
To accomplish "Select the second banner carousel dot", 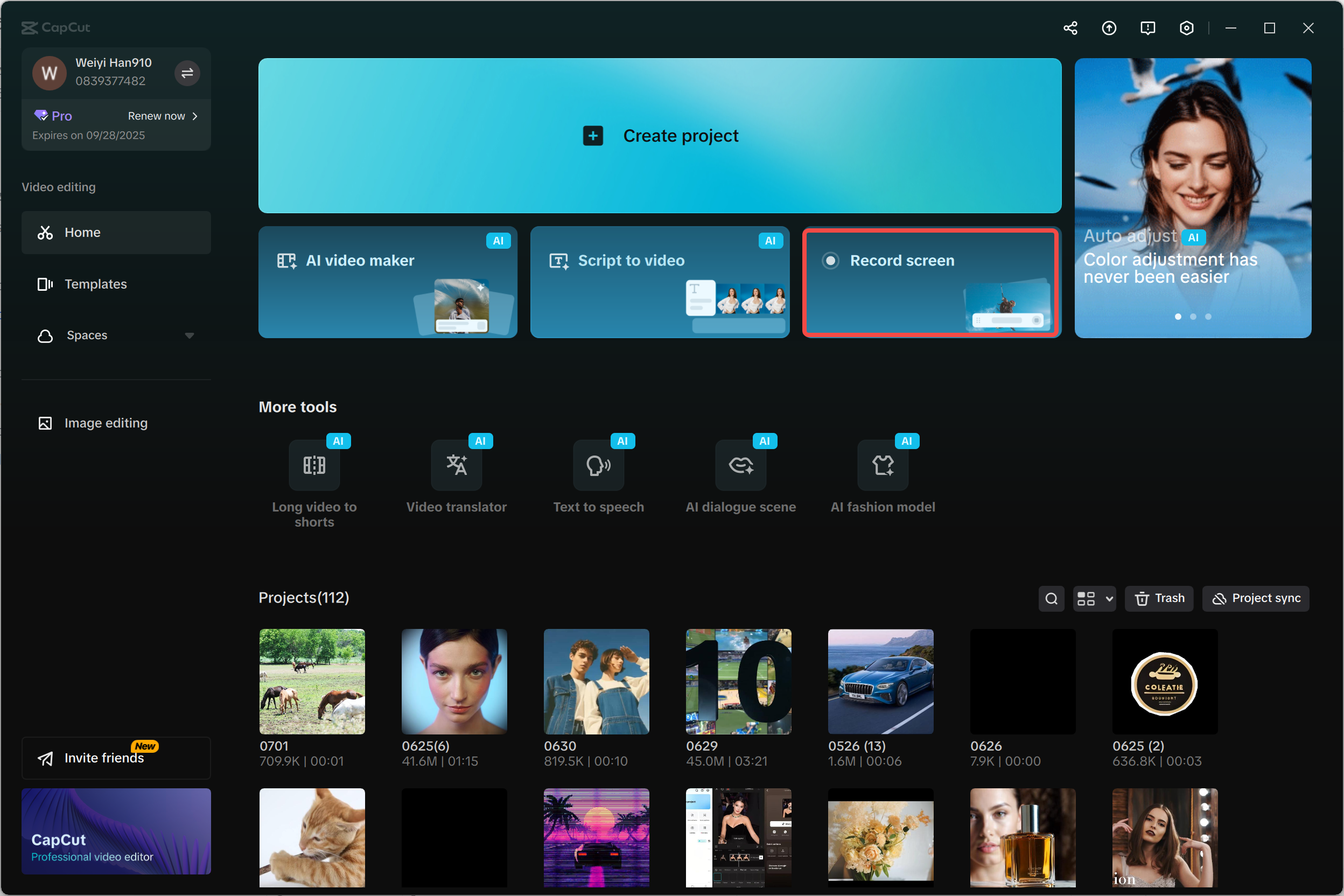I will pyautogui.click(x=1193, y=317).
